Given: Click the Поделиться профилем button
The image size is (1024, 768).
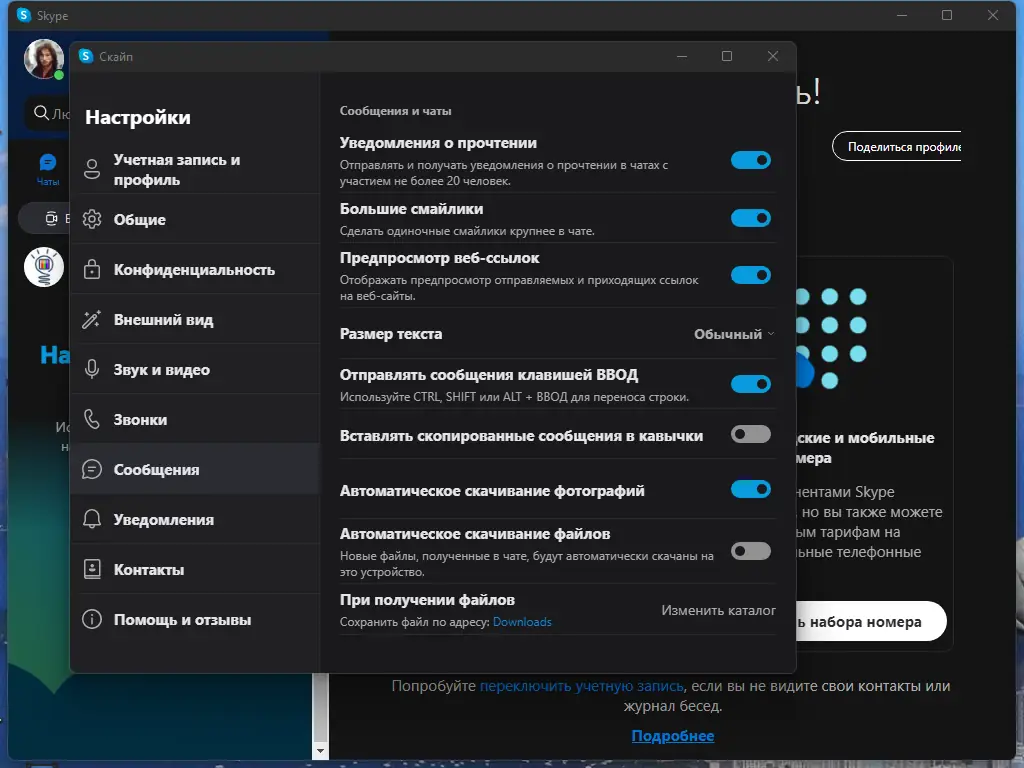Looking at the screenshot, I should click(x=906, y=146).
